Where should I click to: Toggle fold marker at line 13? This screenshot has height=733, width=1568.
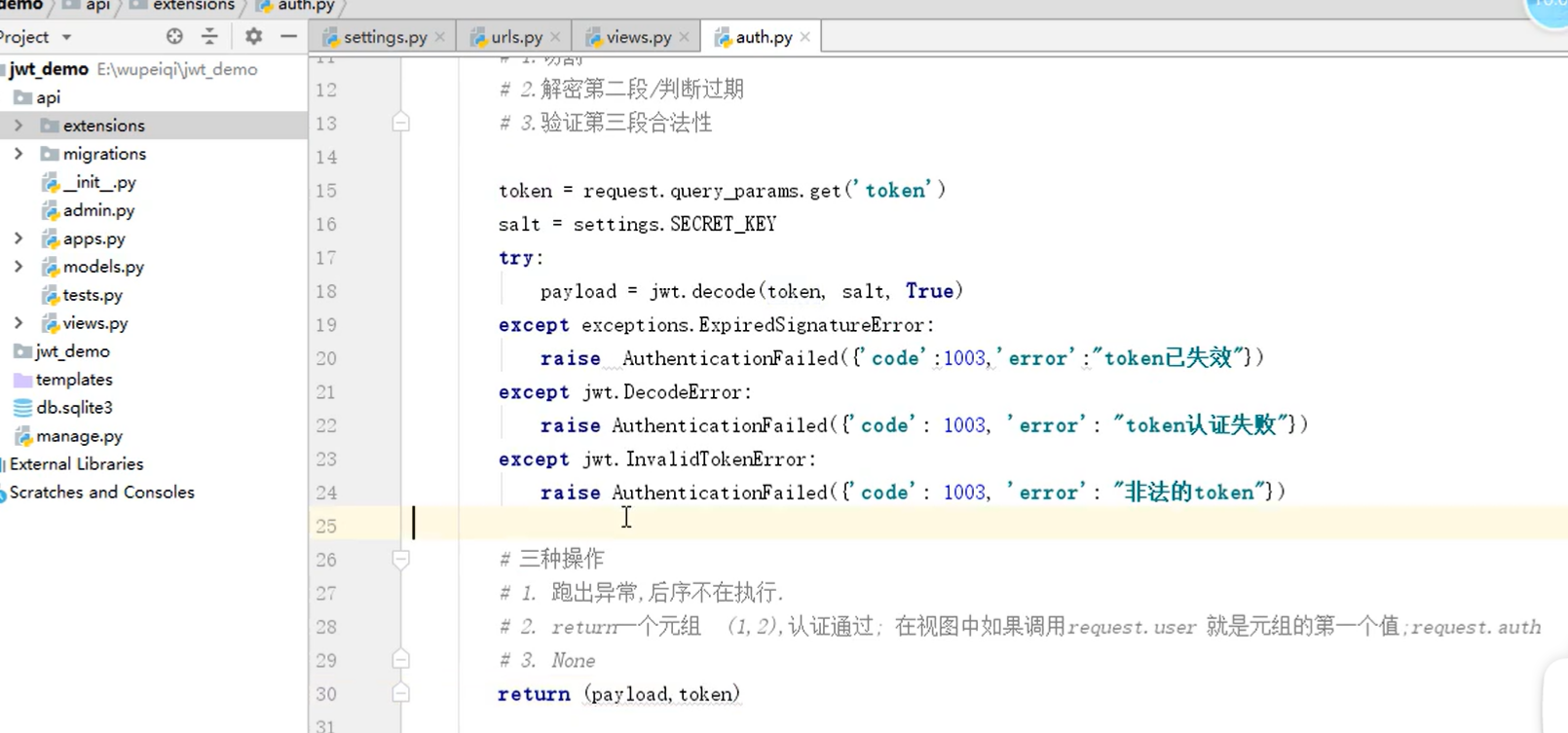pos(400,123)
